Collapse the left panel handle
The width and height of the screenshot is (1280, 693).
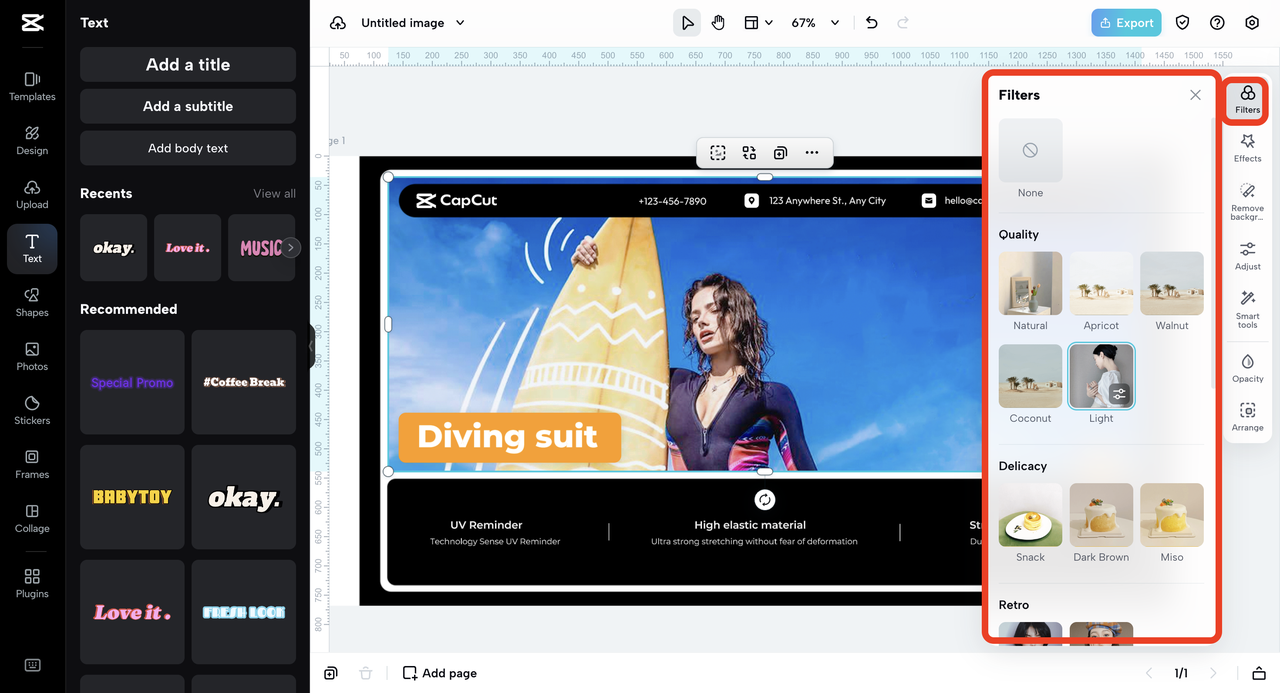[x=311, y=346]
